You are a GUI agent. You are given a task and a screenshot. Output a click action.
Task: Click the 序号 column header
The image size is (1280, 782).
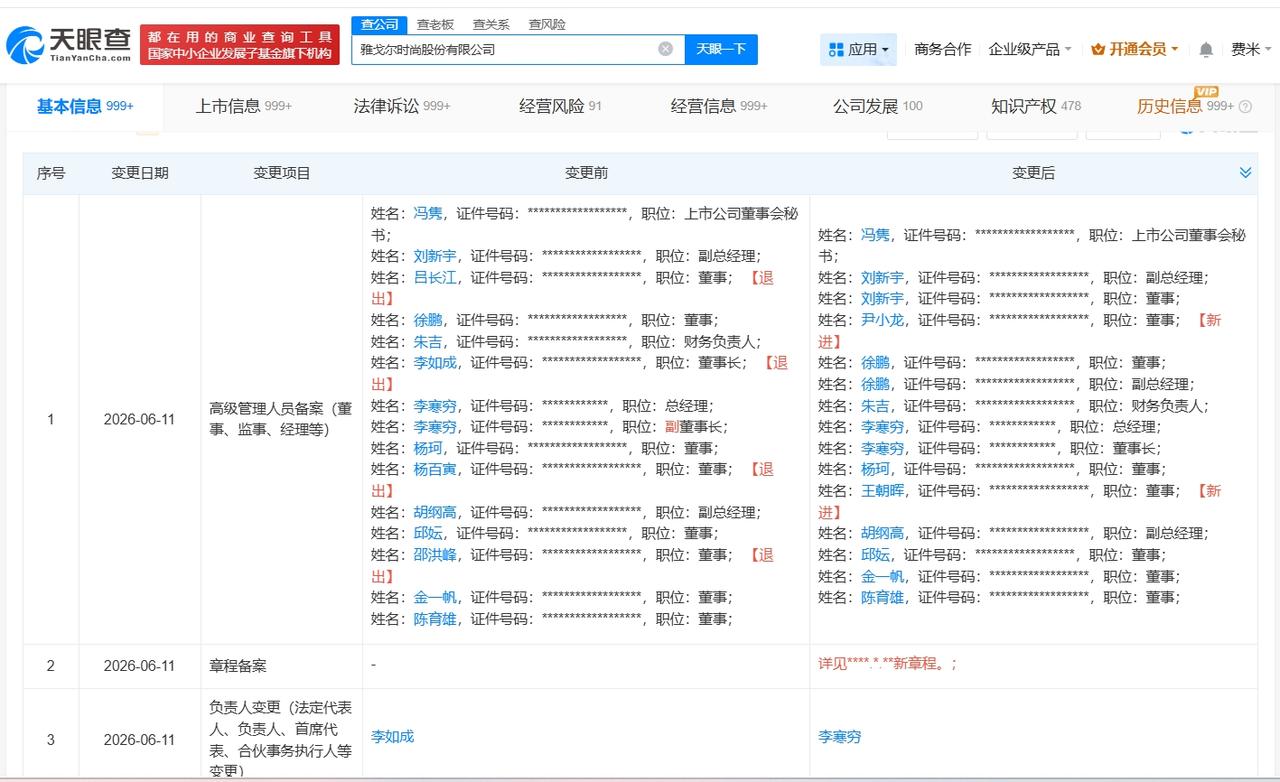tap(51, 173)
